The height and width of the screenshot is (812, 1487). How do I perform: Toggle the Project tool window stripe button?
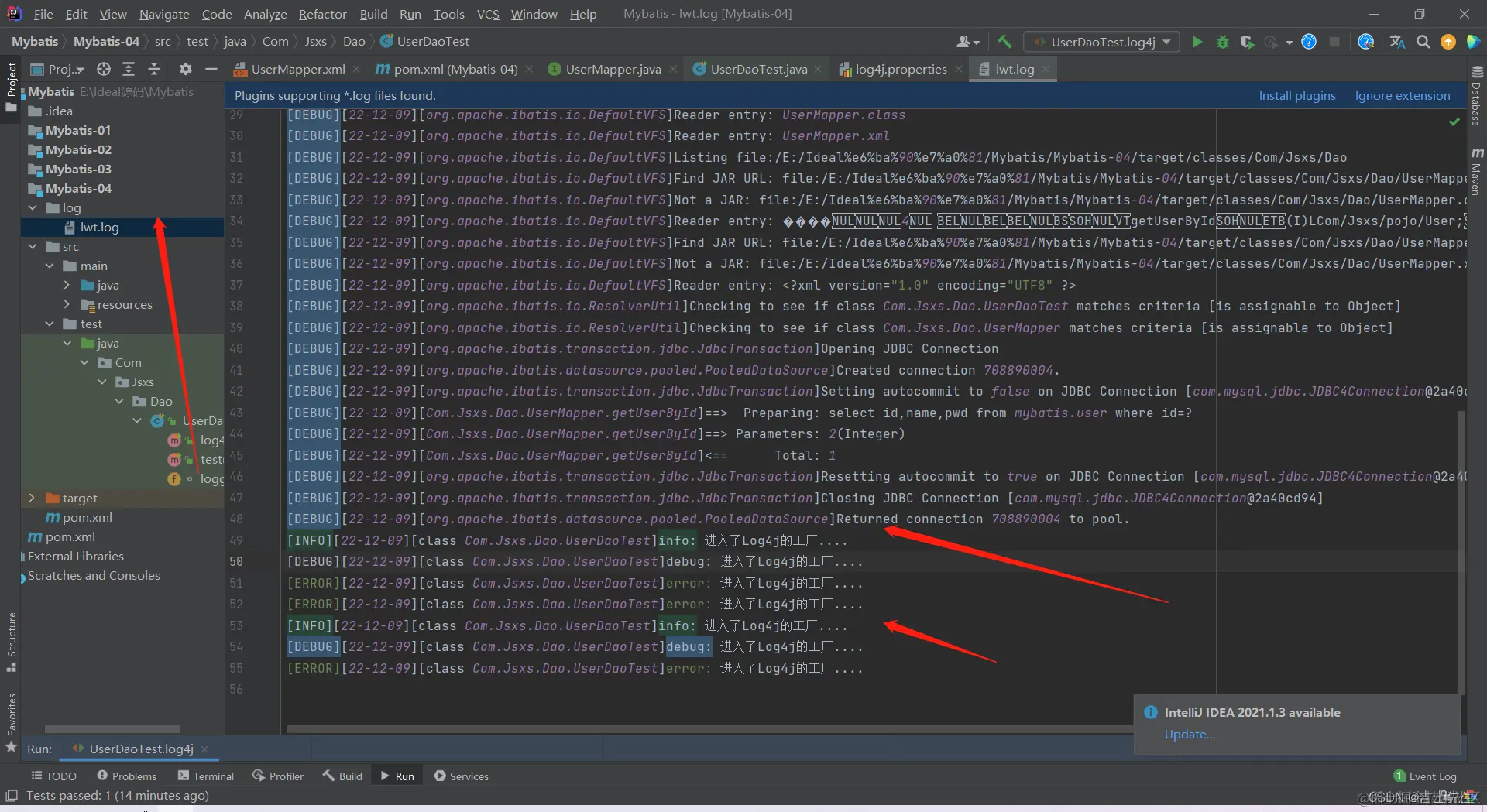click(12, 87)
